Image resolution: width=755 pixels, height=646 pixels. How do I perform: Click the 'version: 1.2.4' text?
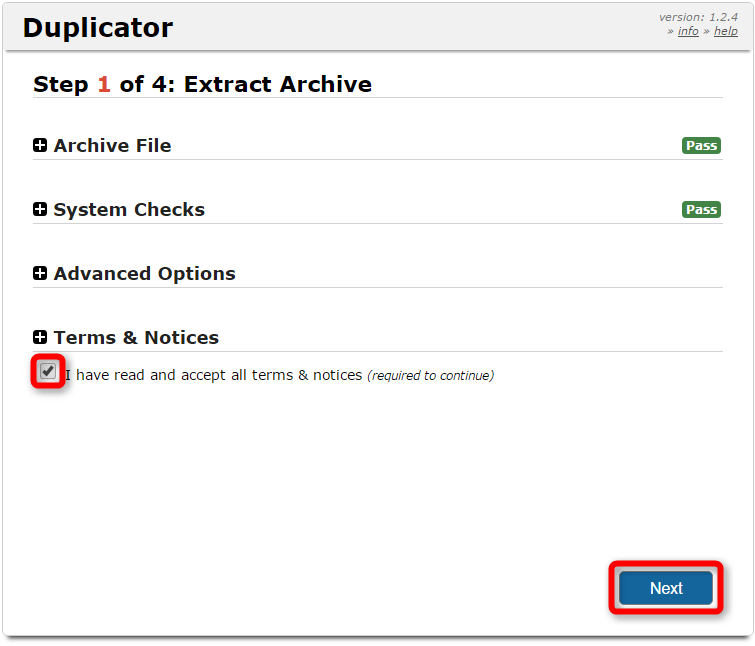point(698,17)
